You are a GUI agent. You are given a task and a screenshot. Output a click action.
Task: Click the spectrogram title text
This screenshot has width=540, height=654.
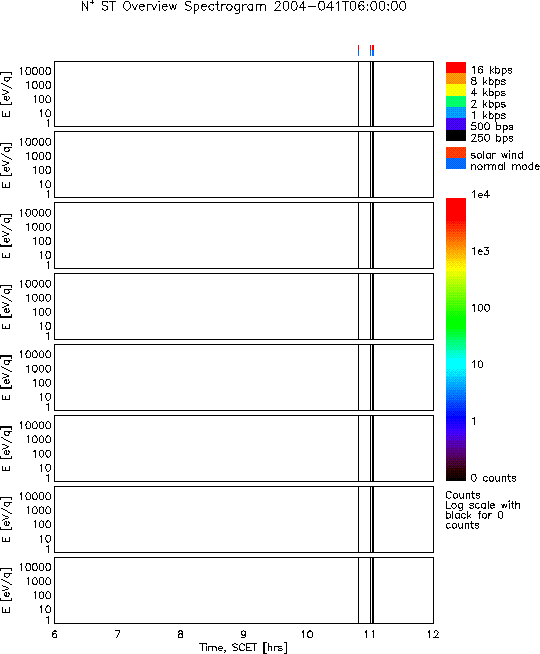tap(244, 7)
